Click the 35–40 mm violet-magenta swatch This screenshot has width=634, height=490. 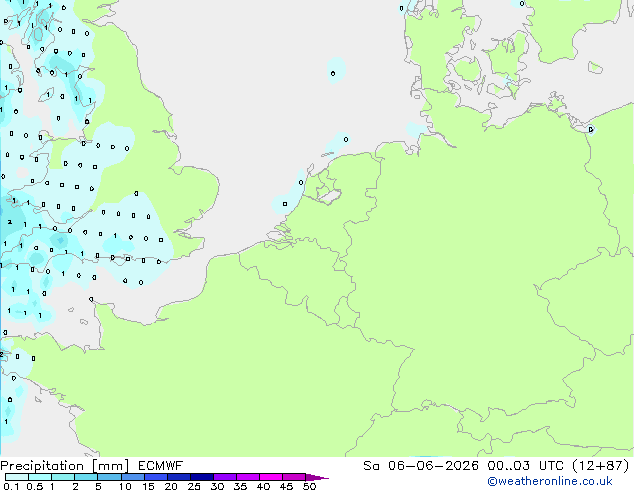click(247, 477)
